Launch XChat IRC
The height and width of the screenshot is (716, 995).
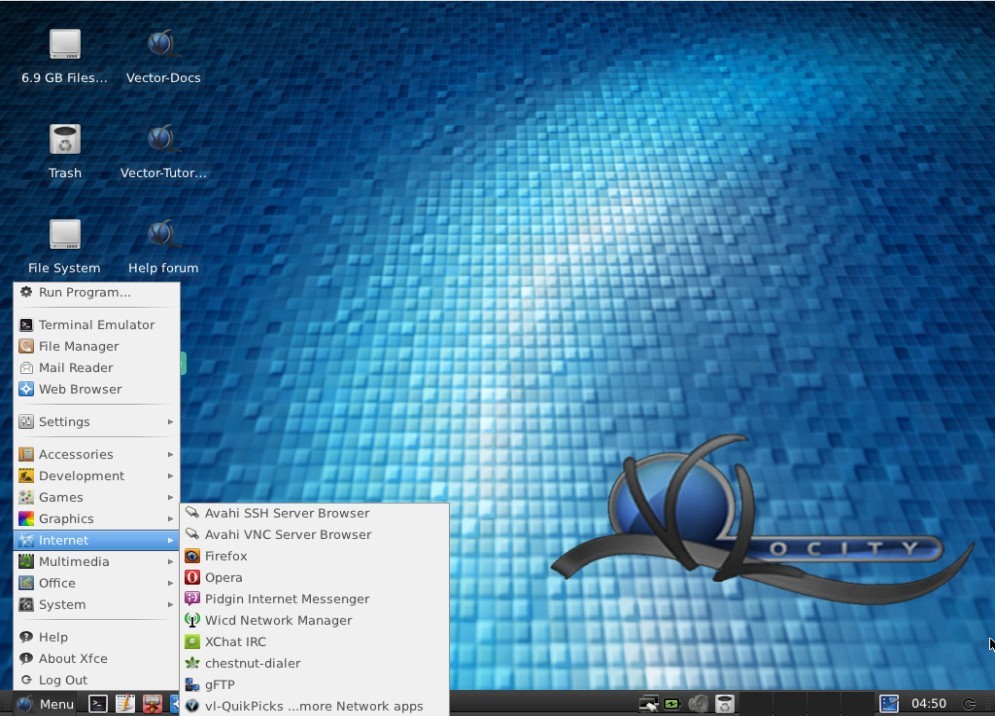(x=315, y=642)
